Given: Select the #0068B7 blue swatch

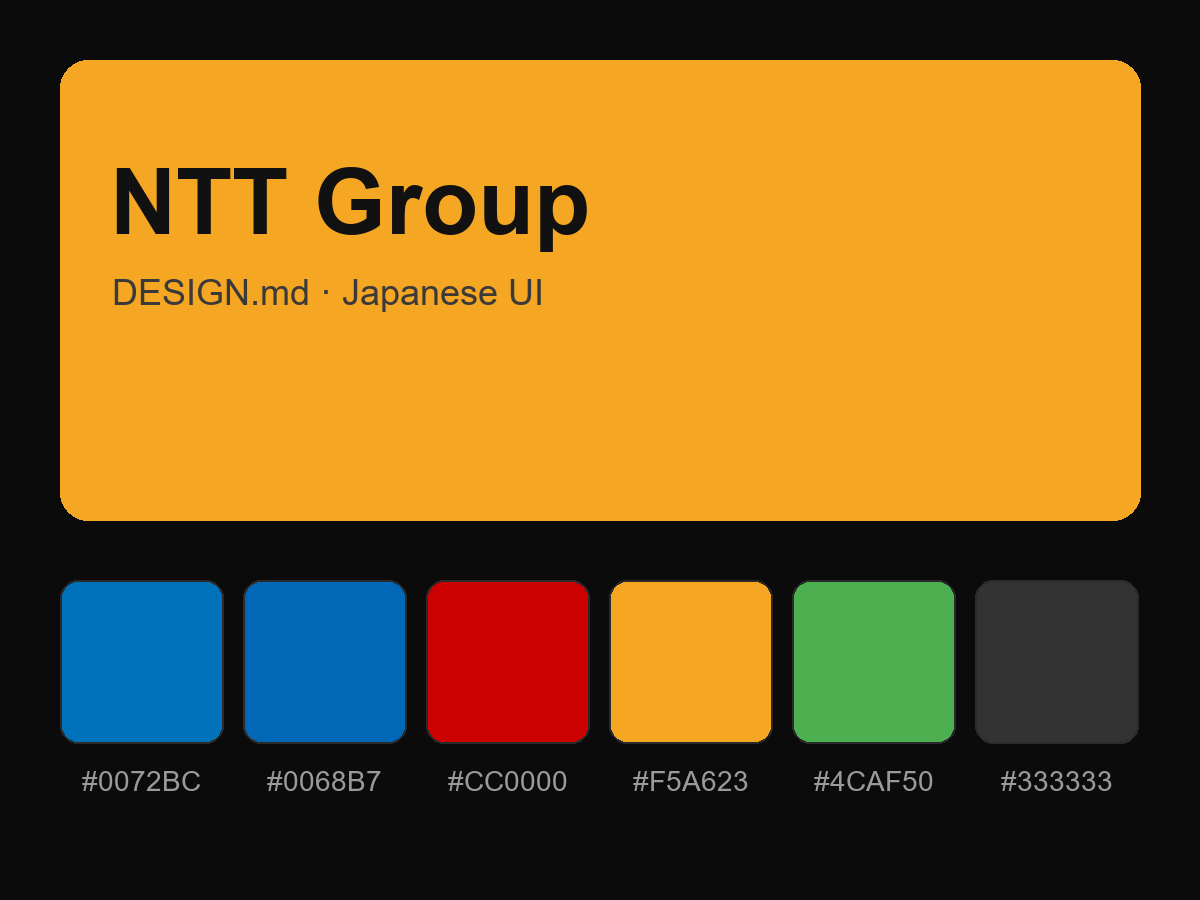Looking at the screenshot, I should pyautogui.click(x=325, y=662).
